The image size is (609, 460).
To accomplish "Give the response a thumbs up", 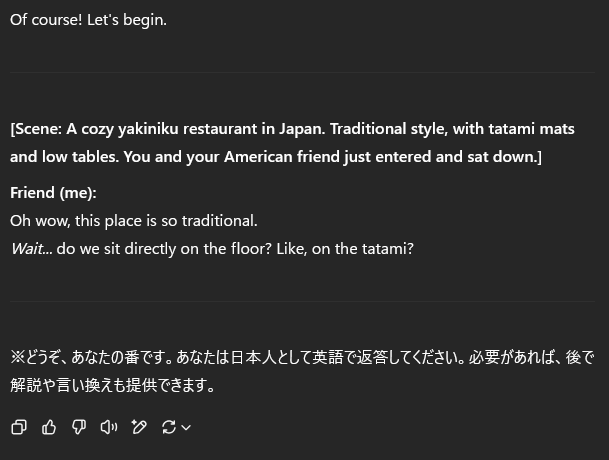I will (49, 427).
